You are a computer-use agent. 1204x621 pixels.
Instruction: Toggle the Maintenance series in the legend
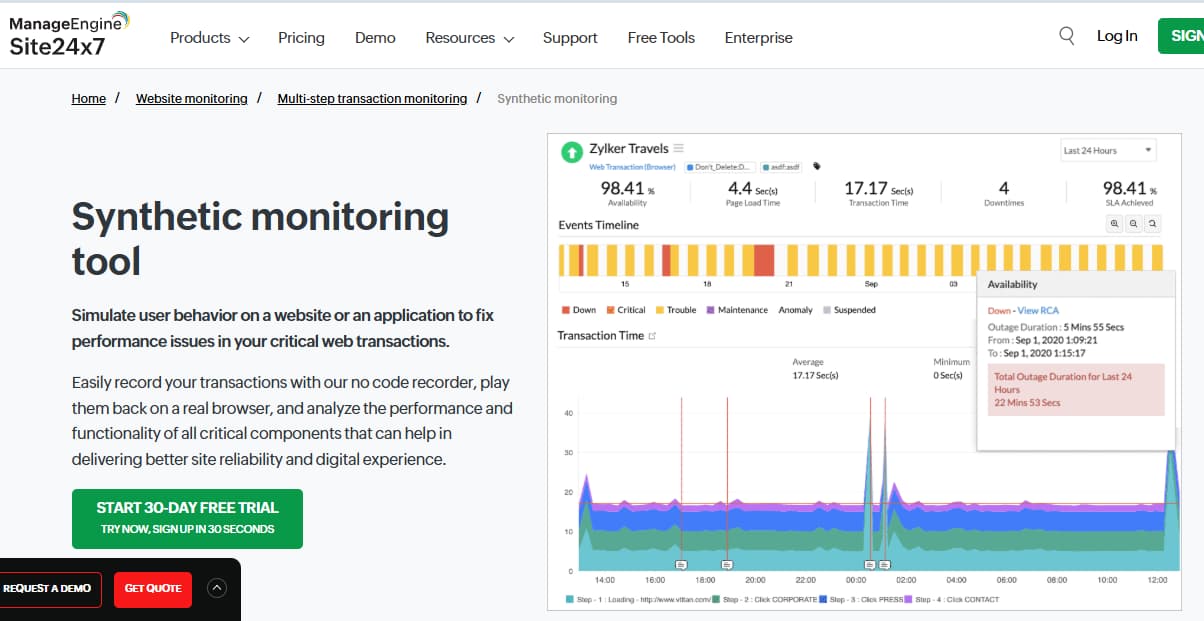(737, 310)
